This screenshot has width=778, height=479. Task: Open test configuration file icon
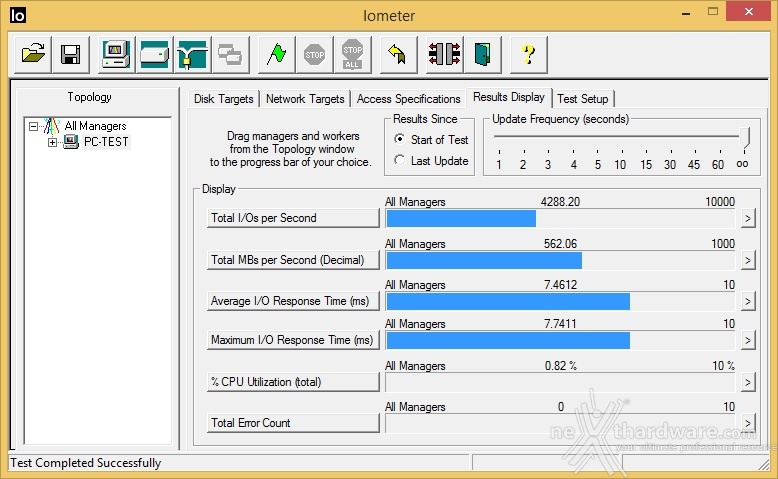(33, 54)
